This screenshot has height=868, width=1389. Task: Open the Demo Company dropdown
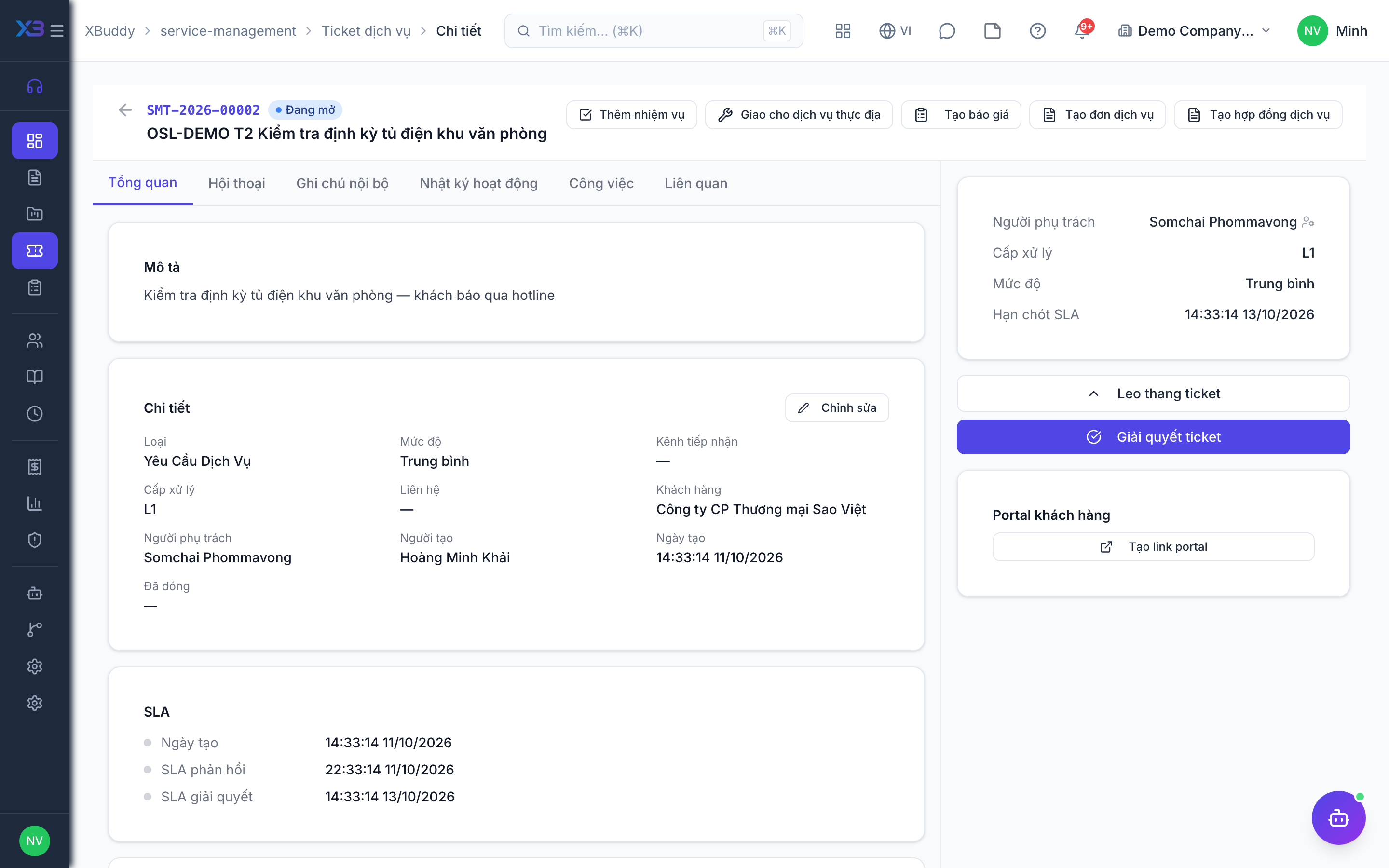[1194, 30]
